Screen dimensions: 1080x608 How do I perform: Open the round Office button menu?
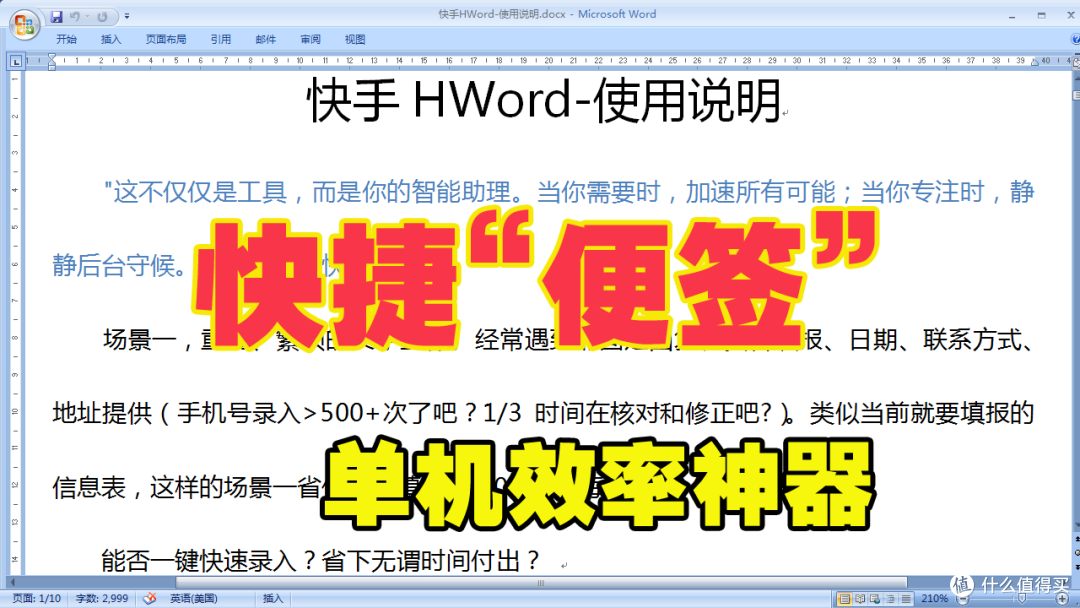(x=24, y=25)
